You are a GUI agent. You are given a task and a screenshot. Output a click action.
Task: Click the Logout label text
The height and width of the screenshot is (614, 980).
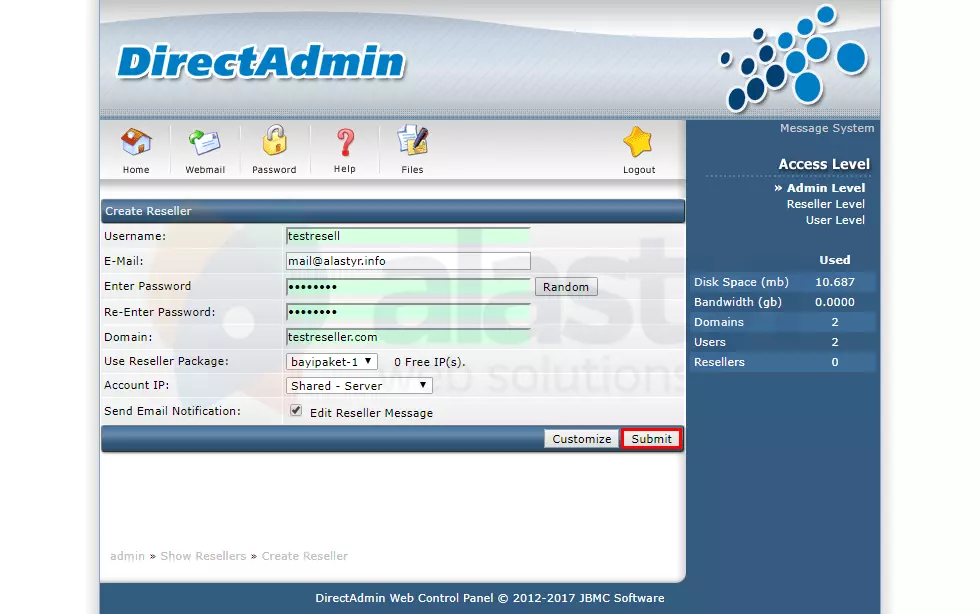click(639, 170)
